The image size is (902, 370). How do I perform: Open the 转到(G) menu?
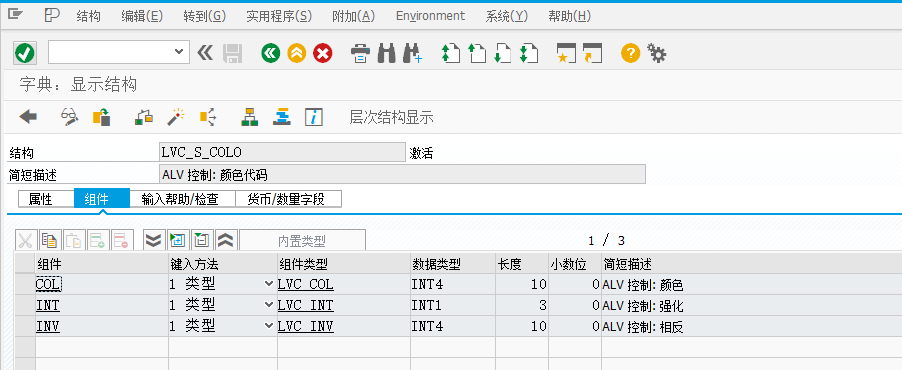tap(204, 16)
